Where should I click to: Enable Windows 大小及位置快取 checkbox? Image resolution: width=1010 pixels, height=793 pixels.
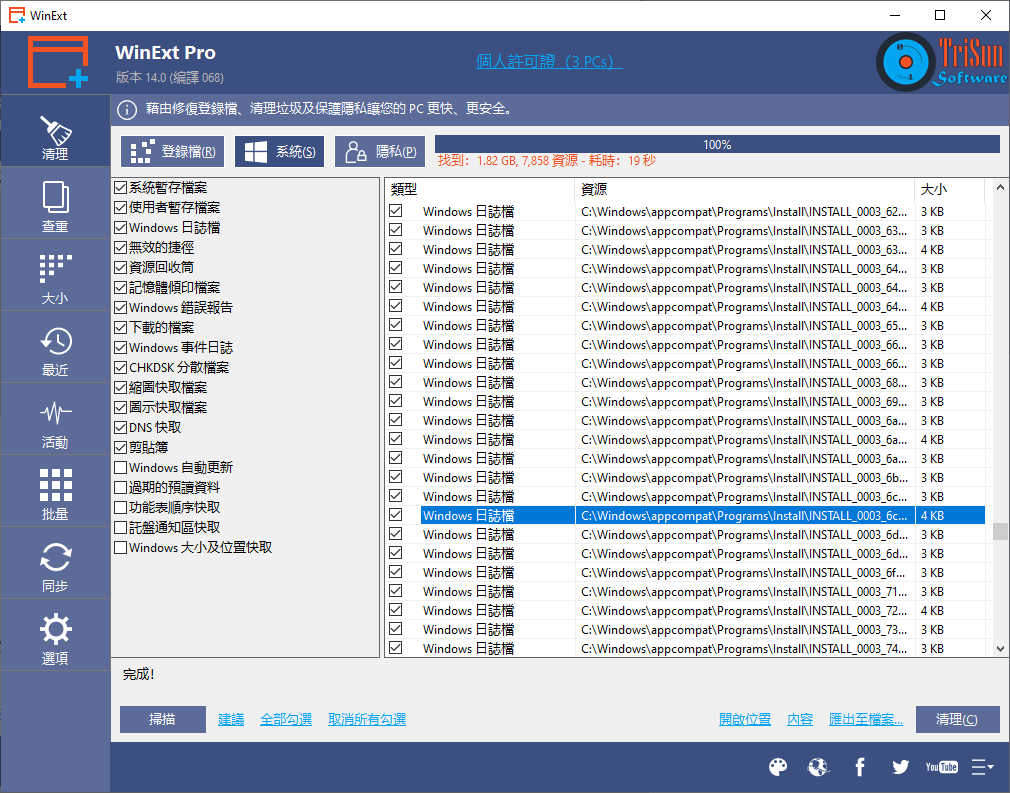click(x=120, y=547)
